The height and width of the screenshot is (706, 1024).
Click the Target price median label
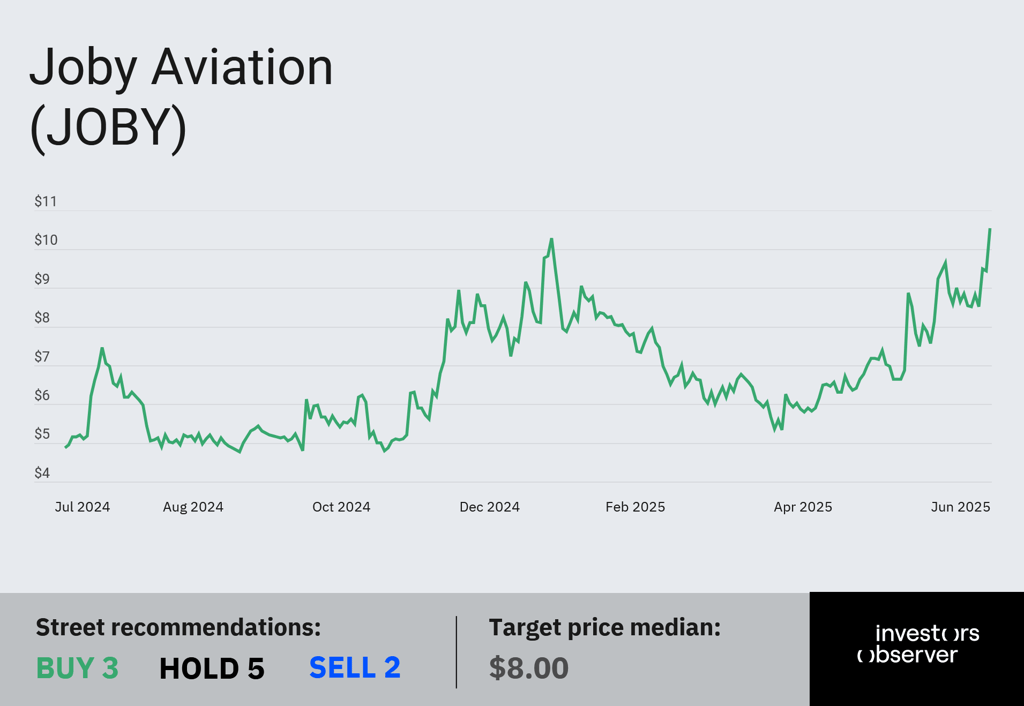coord(605,628)
